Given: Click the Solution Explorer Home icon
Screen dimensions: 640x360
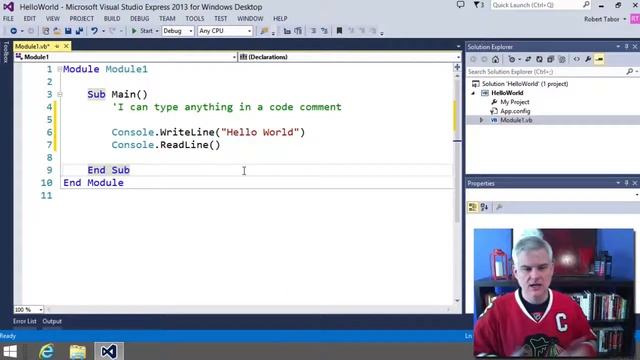Looking at the screenshot, I should 495,60.
